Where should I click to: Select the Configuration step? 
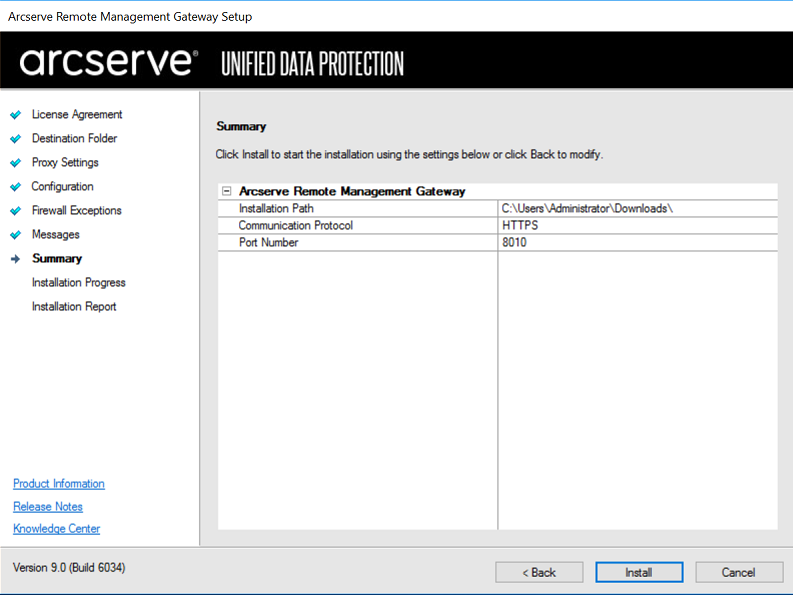(x=63, y=186)
